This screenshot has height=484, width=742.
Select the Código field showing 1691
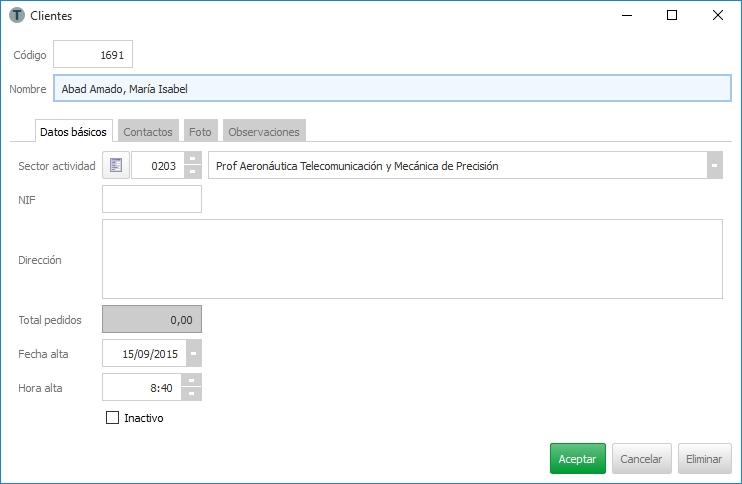[93, 55]
